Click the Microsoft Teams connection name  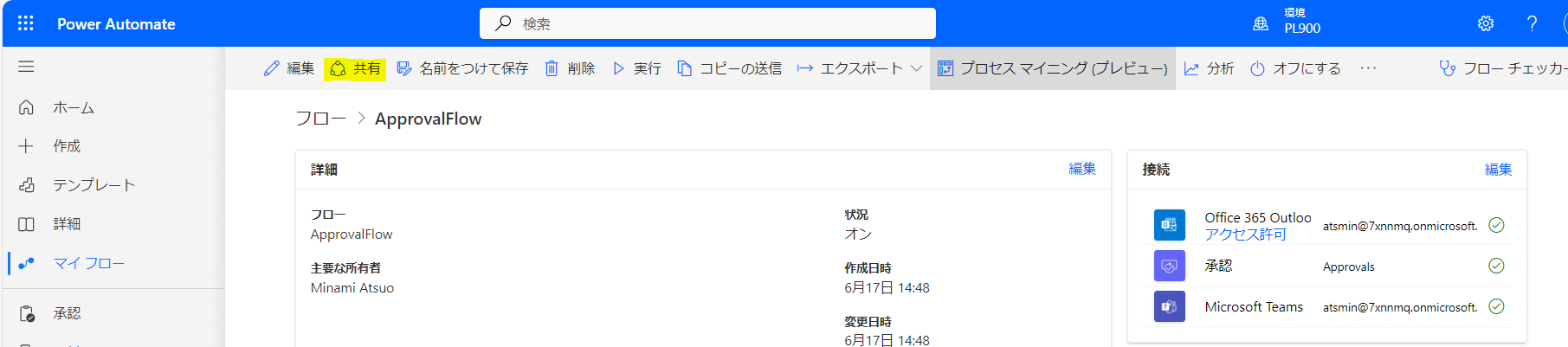point(1254,307)
